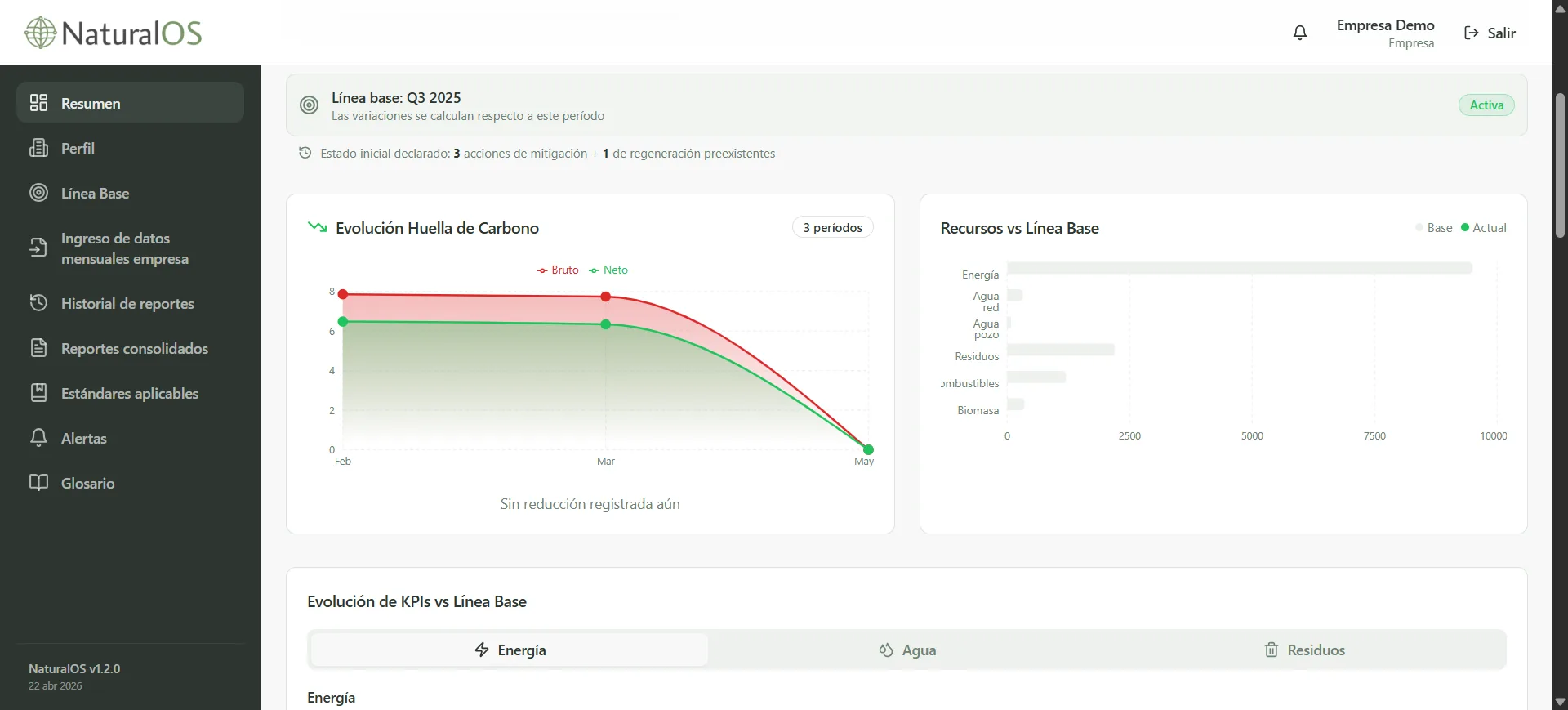The height and width of the screenshot is (710, 1568).
Task: Click the Empresa Demo account name
Action: tap(1385, 25)
